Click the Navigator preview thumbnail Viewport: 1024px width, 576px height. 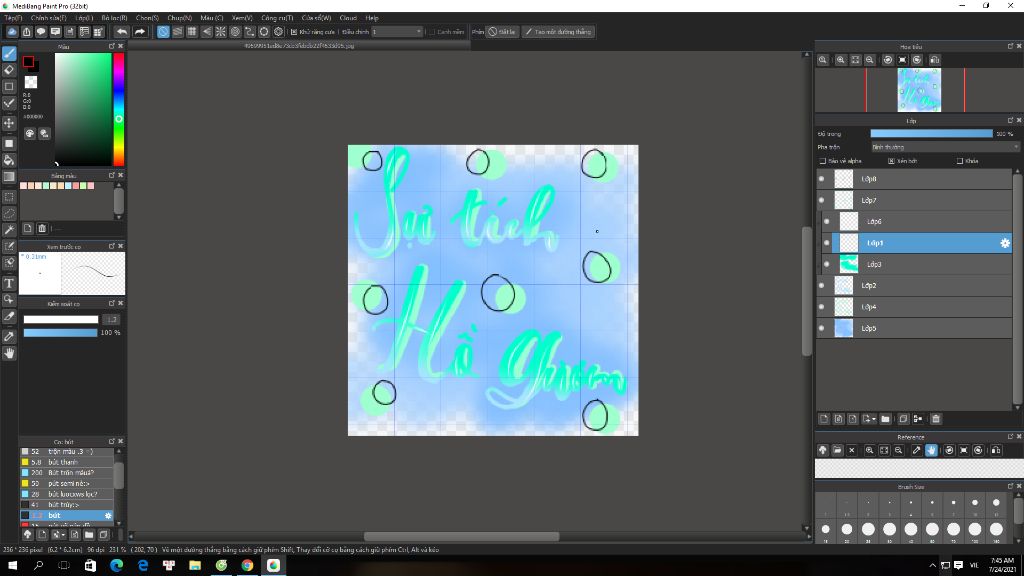919,90
